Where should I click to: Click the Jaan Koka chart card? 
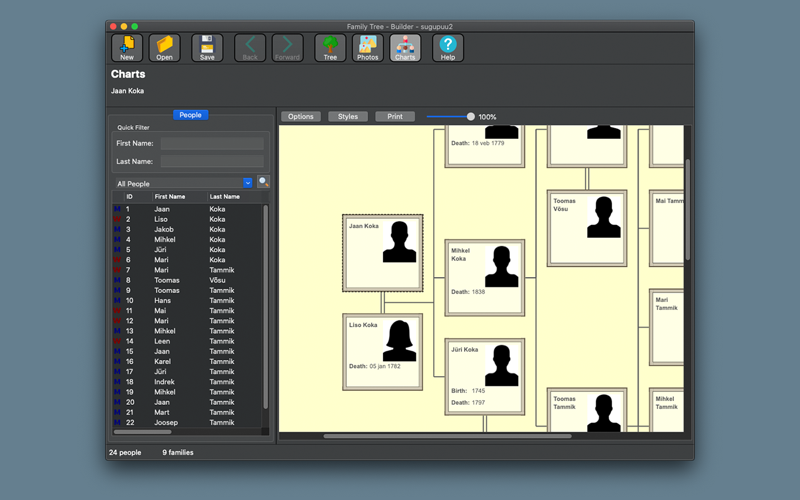[x=383, y=253]
